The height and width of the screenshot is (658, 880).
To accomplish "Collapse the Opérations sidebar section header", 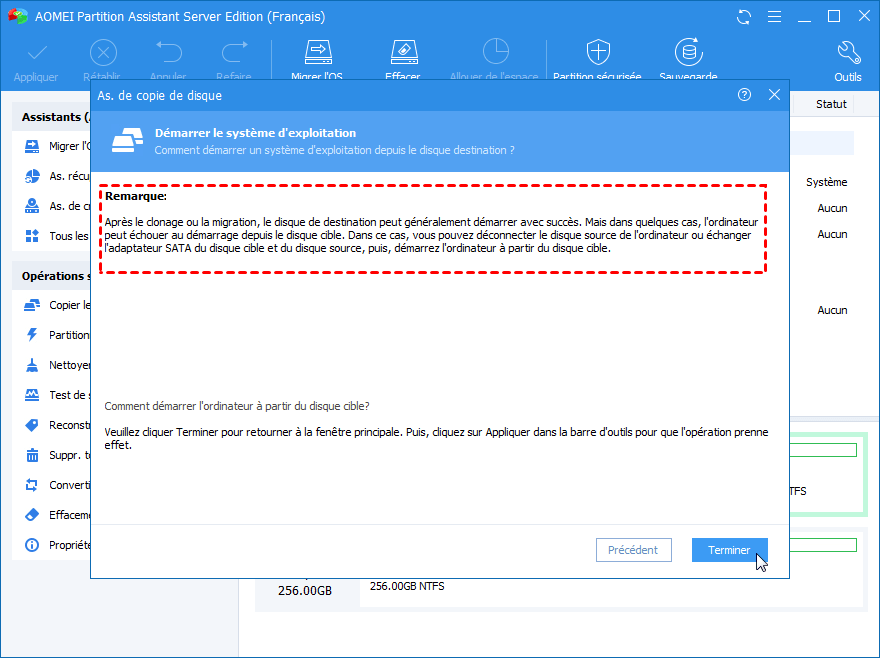I will [x=52, y=276].
